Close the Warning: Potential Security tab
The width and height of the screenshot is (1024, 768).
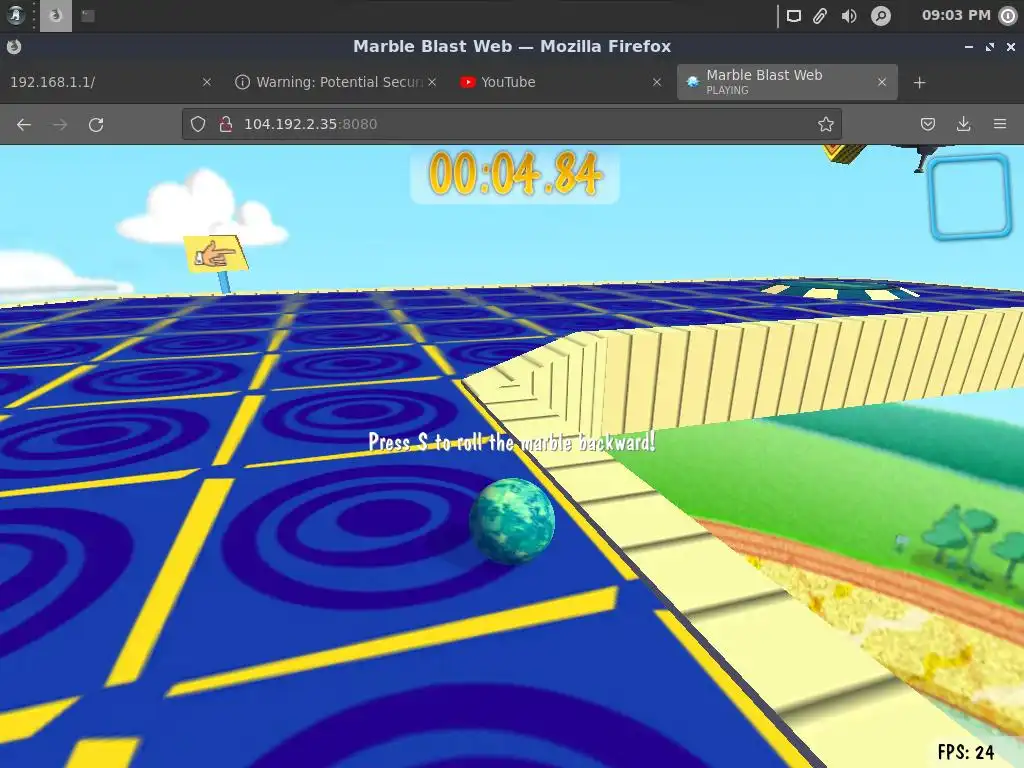click(x=432, y=82)
